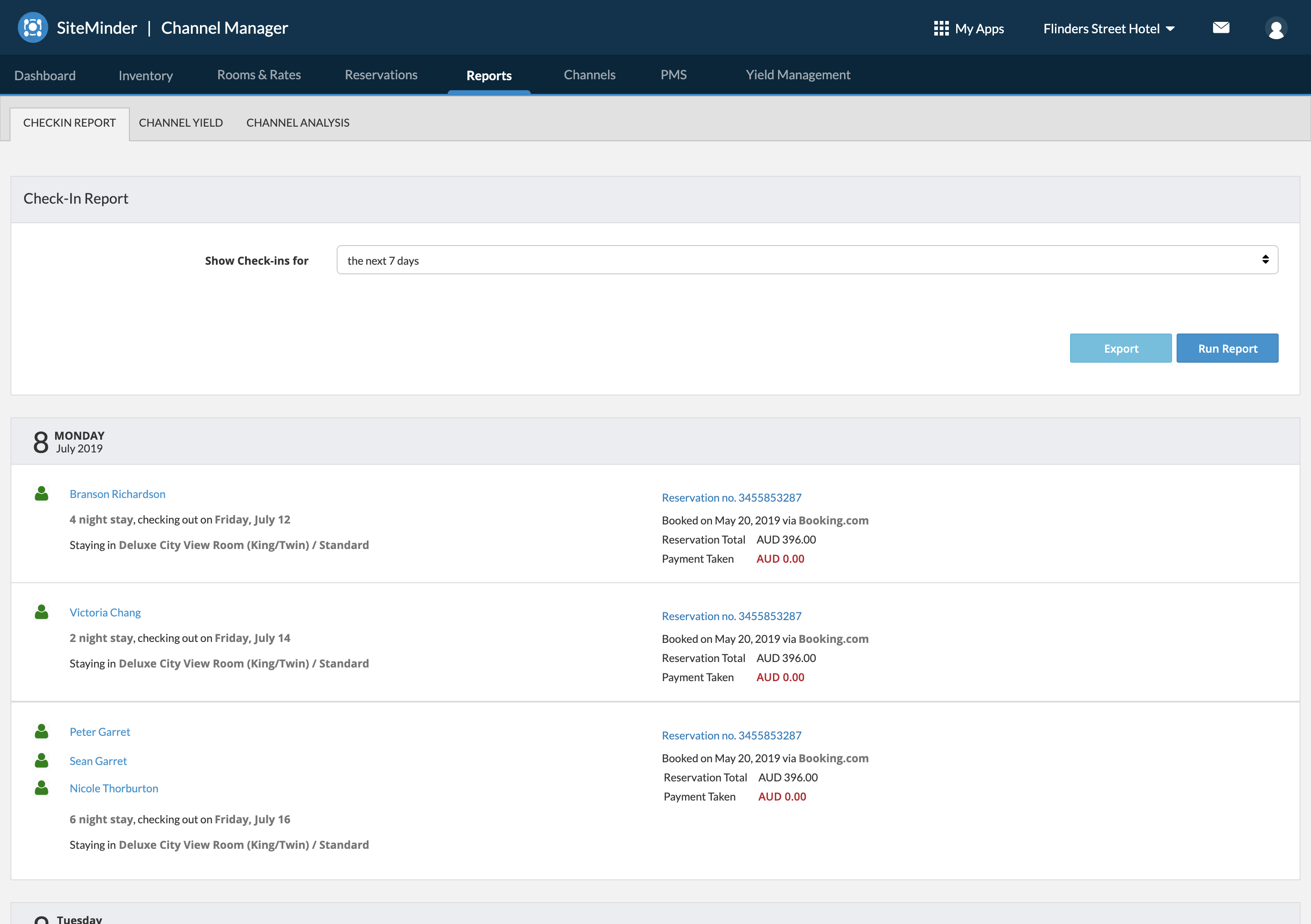
Task: Open guest Victoria Chang
Action: tap(105, 612)
